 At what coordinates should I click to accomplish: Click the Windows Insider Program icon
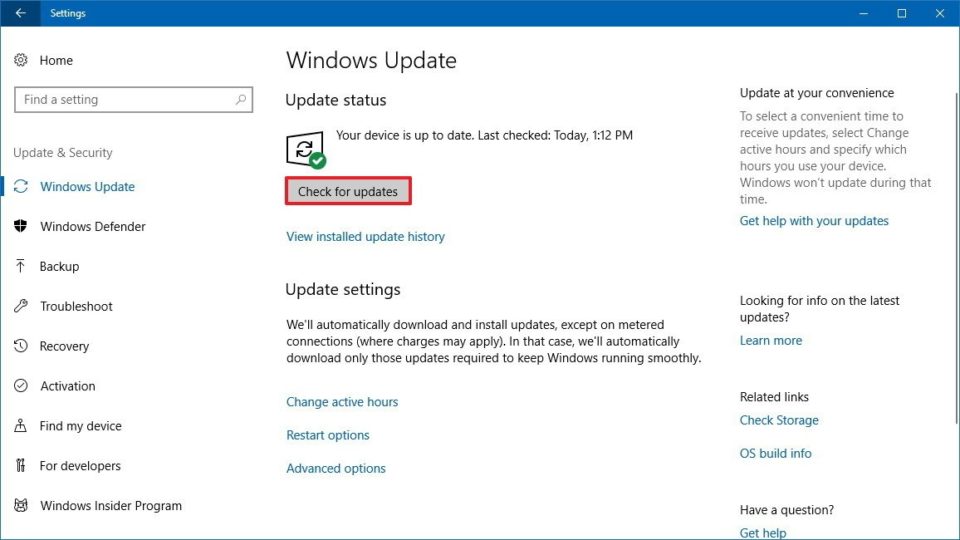[x=21, y=506]
